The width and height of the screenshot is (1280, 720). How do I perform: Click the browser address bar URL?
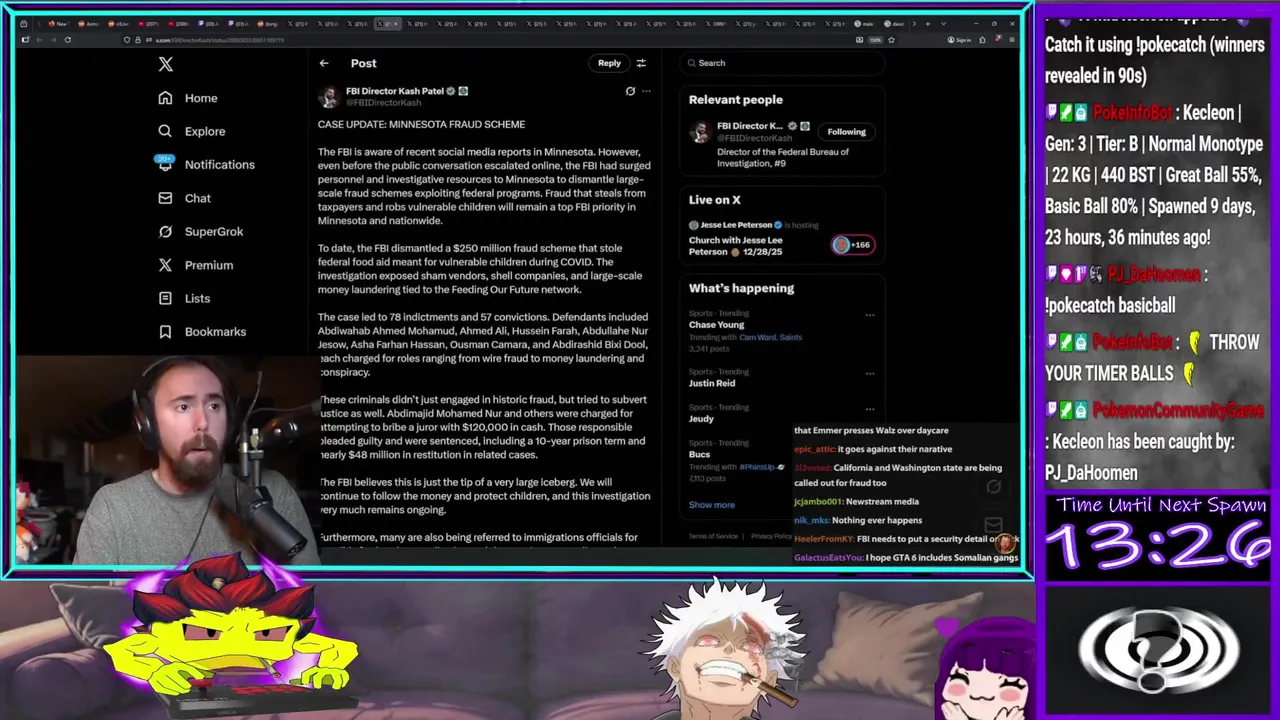point(221,40)
